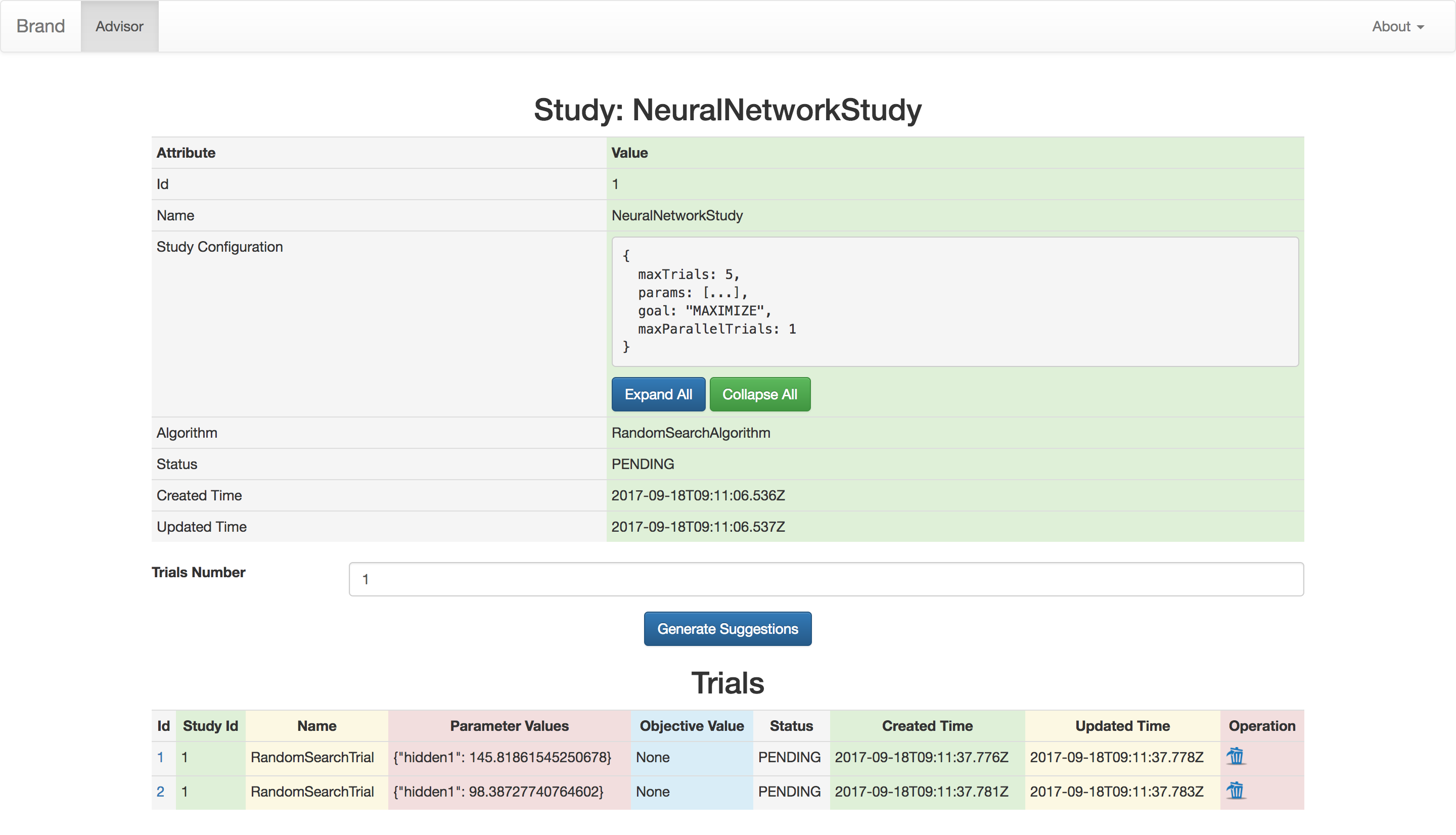Viewport: 1456px width, 835px height.
Task: Open the Advisor nav tab
Action: click(119, 26)
